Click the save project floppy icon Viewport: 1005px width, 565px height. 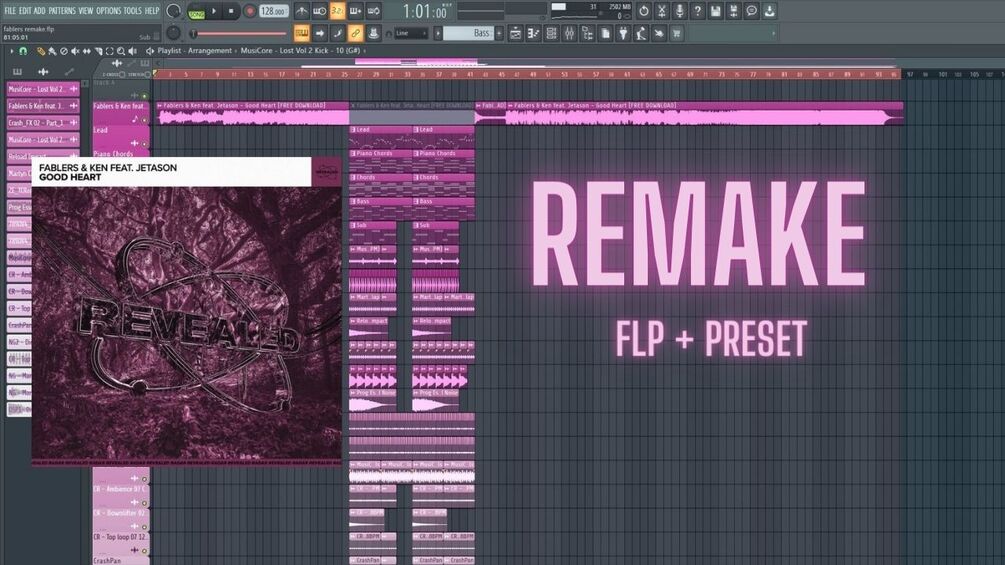coord(715,11)
